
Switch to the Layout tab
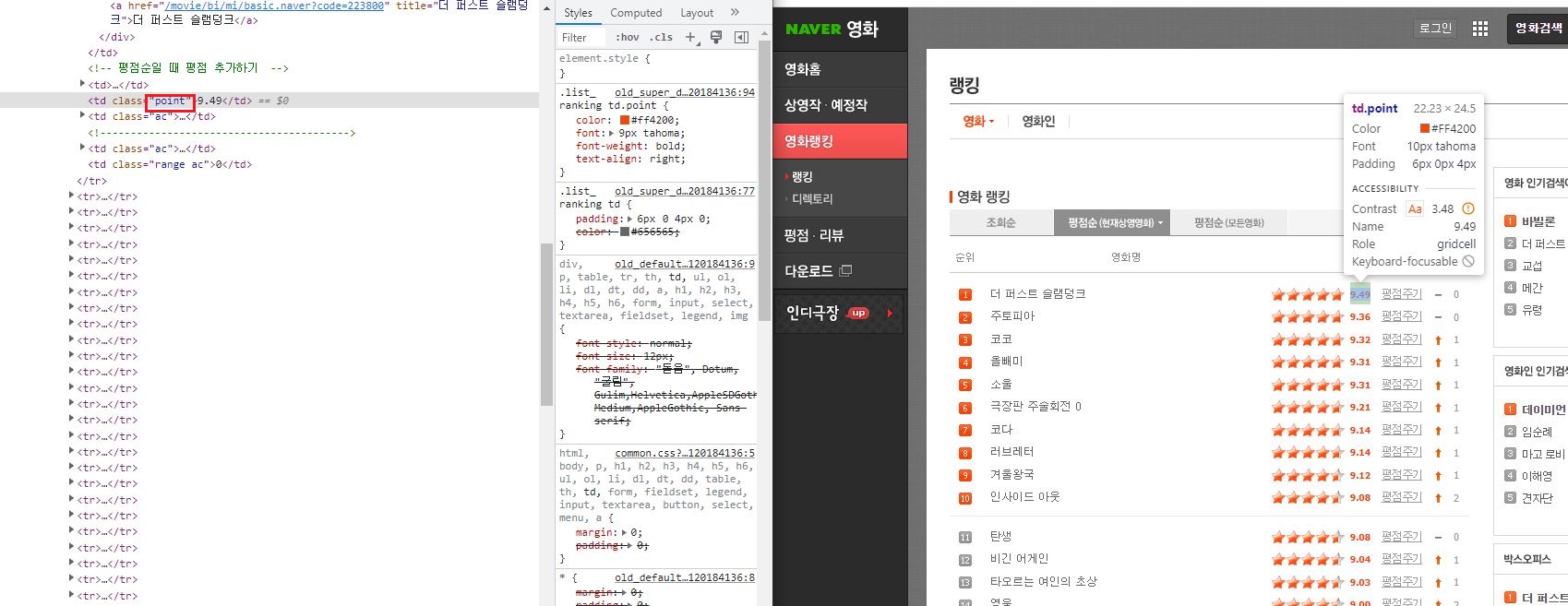click(697, 13)
